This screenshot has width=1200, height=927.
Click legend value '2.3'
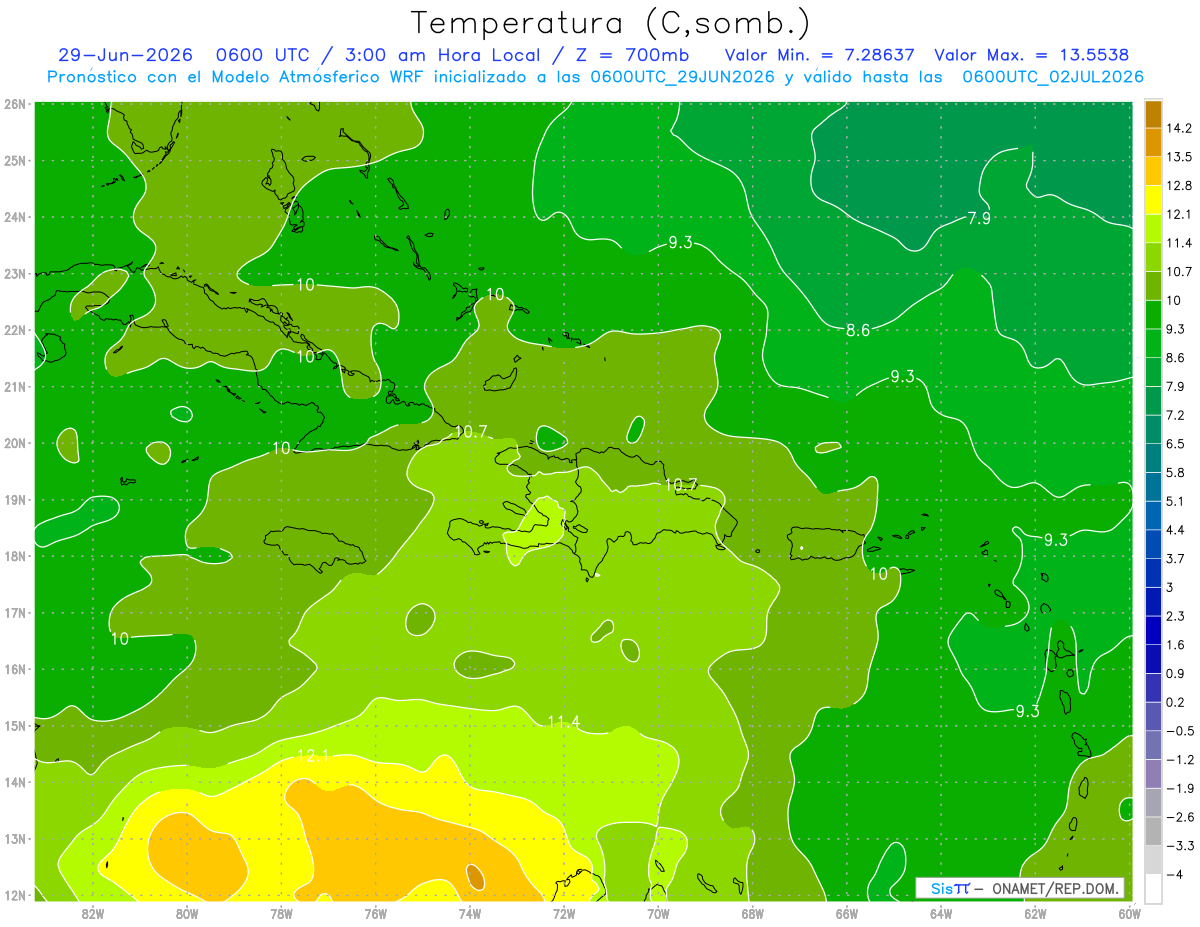1175,616
